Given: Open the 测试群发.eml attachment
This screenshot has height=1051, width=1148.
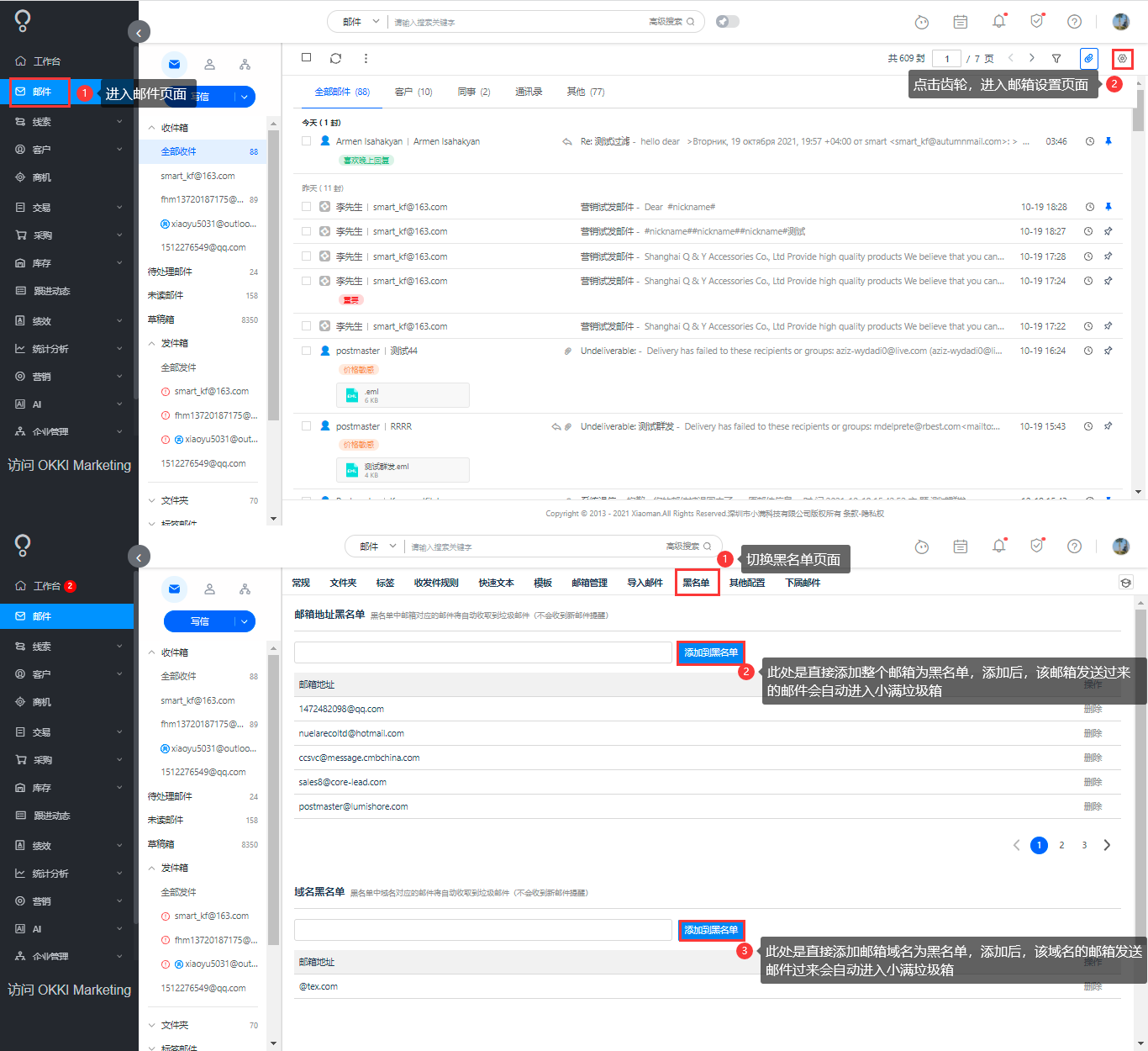Looking at the screenshot, I should (403, 470).
